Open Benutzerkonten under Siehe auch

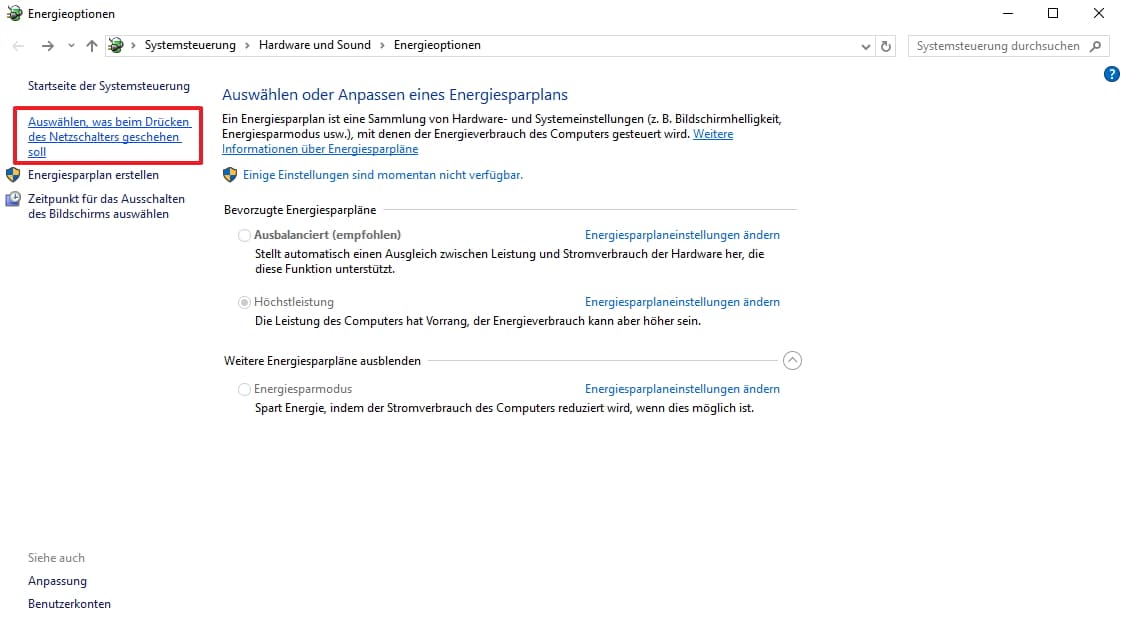click(69, 604)
